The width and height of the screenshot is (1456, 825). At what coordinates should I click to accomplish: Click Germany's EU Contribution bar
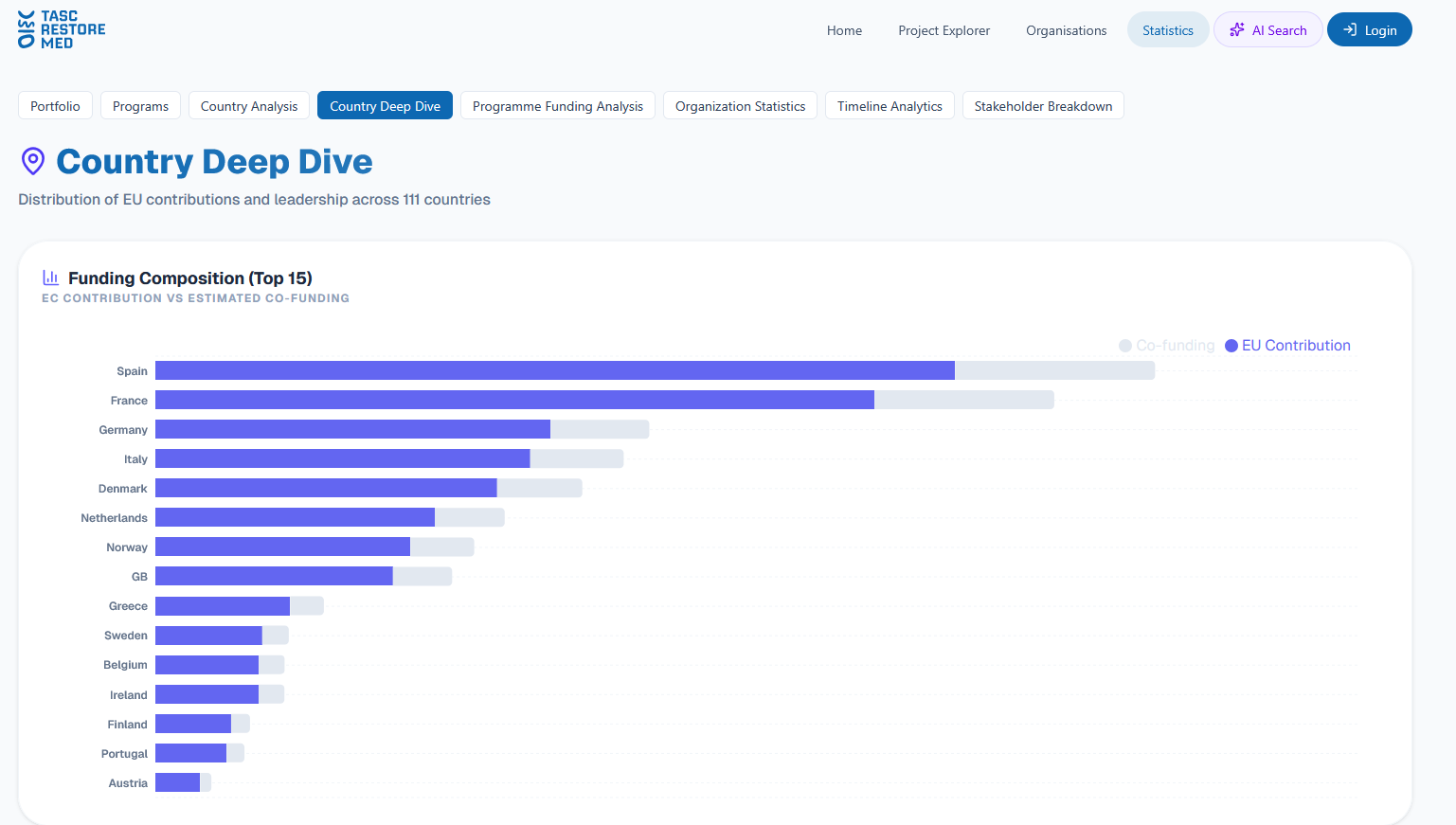point(352,429)
